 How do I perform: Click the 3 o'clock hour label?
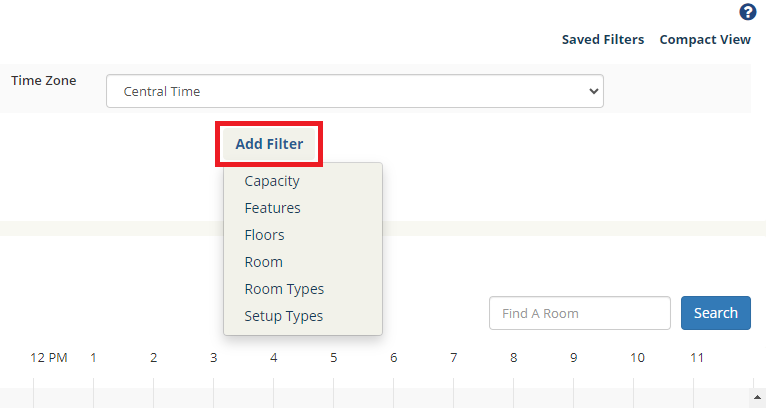pyautogui.click(x=213, y=358)
